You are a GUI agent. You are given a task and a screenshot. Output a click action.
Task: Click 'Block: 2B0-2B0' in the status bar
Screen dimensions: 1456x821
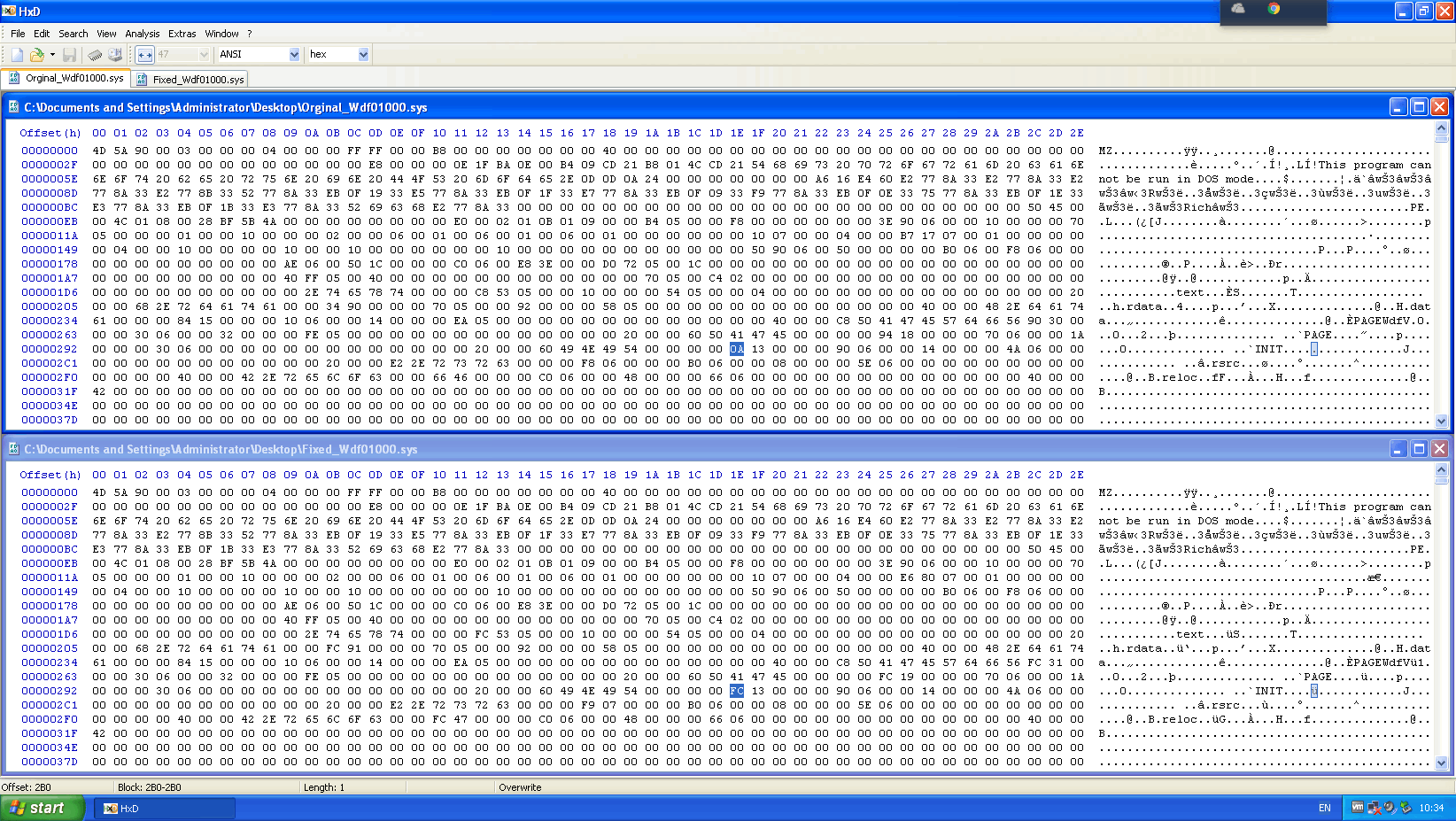click(150, 787)
